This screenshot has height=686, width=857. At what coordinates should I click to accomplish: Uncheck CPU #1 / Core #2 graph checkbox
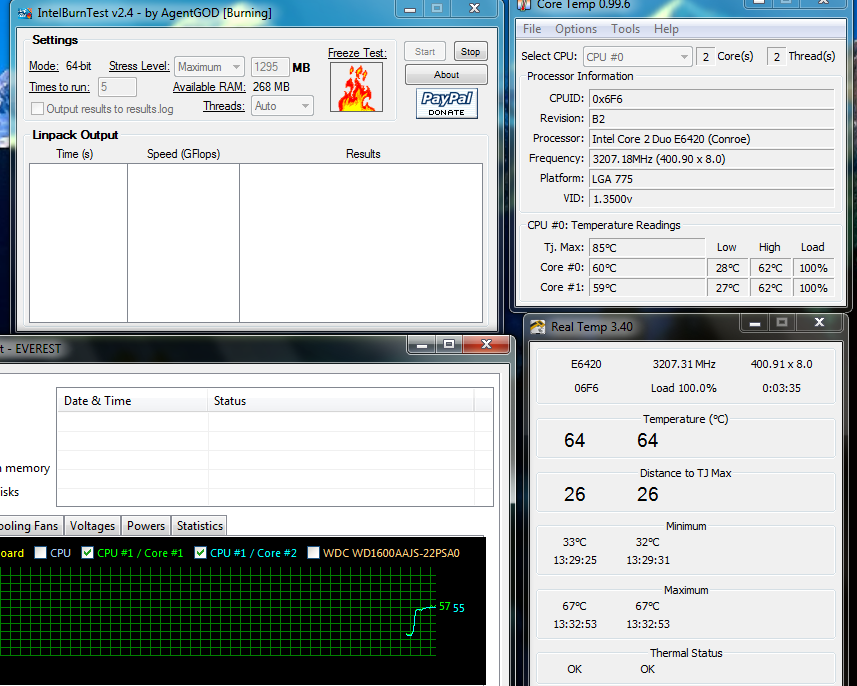(x=201, y=553)
